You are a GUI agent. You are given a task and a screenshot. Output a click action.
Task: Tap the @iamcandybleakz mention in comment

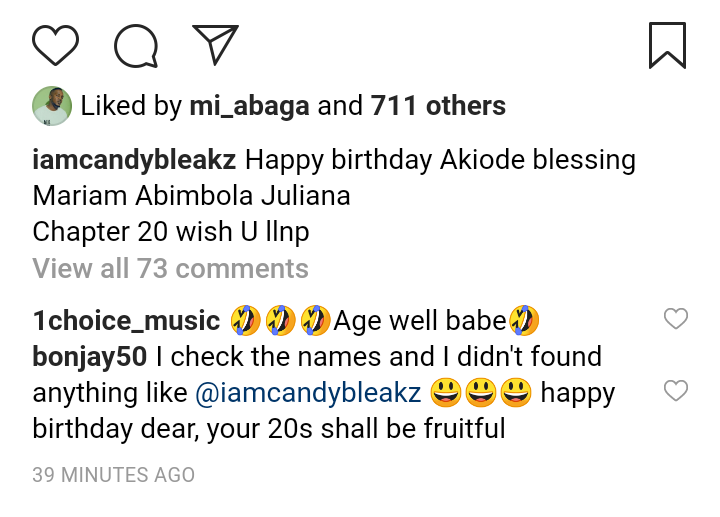click(308, 393)
